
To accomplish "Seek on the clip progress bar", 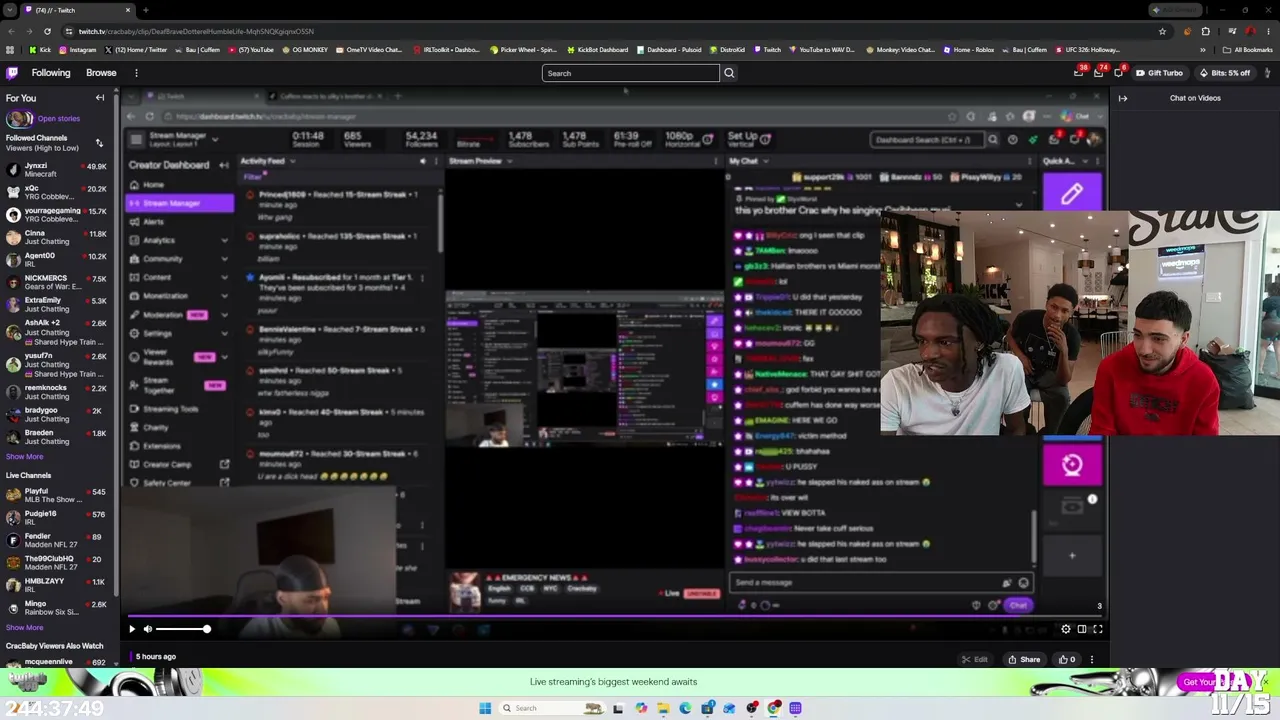I will tap(615, 617).
